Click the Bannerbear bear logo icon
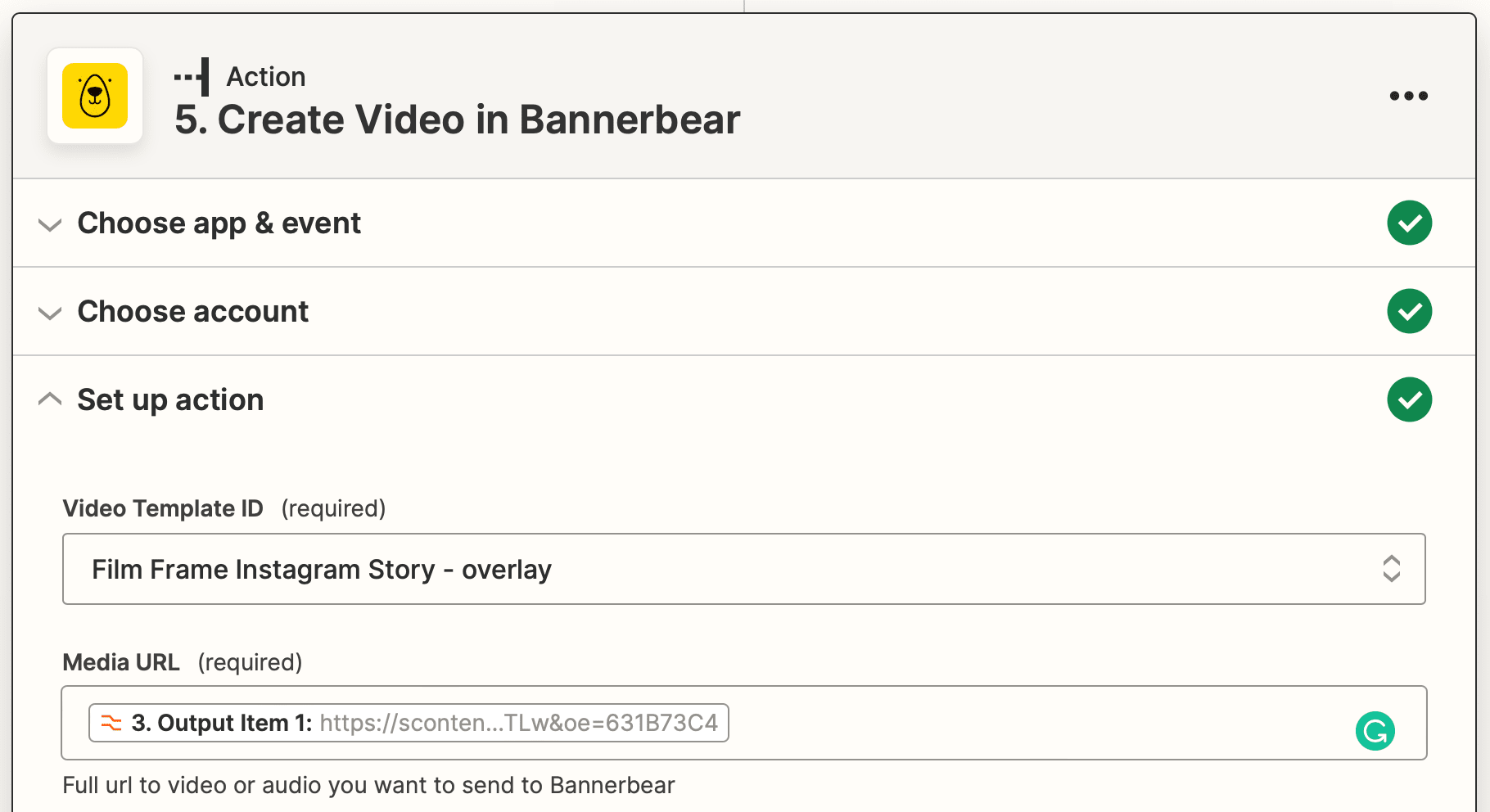 click(95, 96)
